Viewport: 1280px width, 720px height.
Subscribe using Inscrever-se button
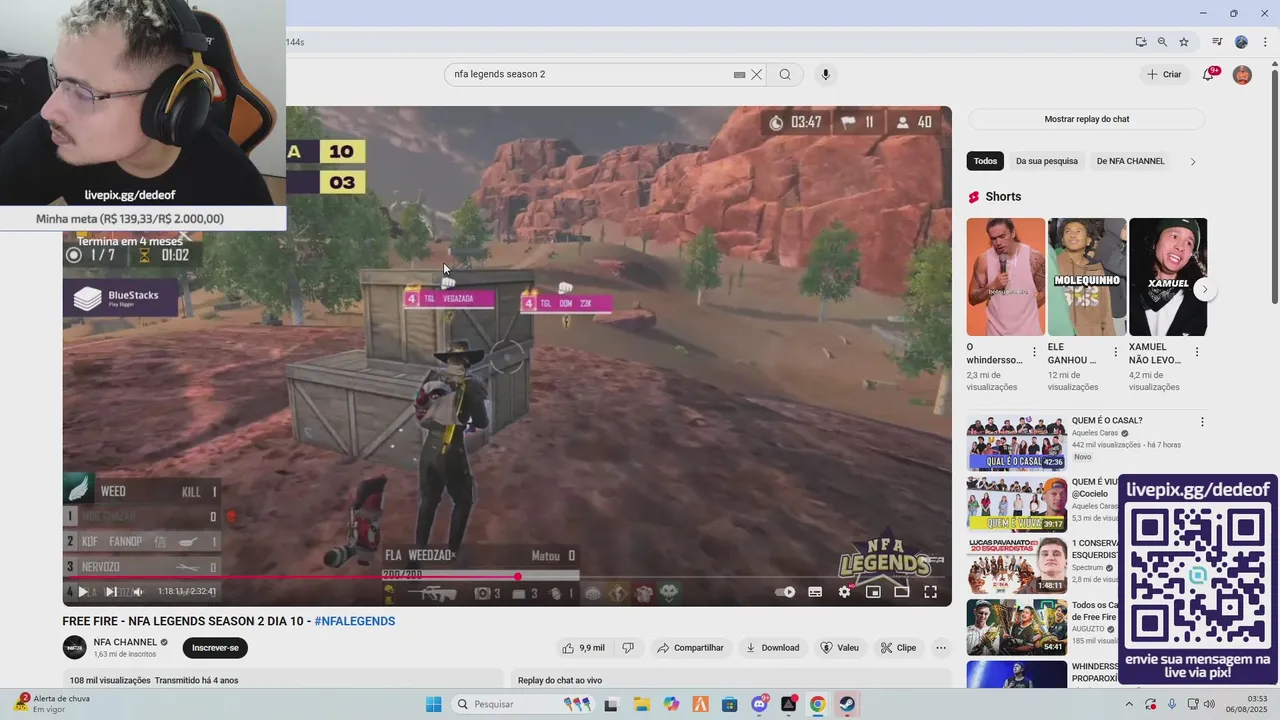pyautogui.click(x=215, y=648)
